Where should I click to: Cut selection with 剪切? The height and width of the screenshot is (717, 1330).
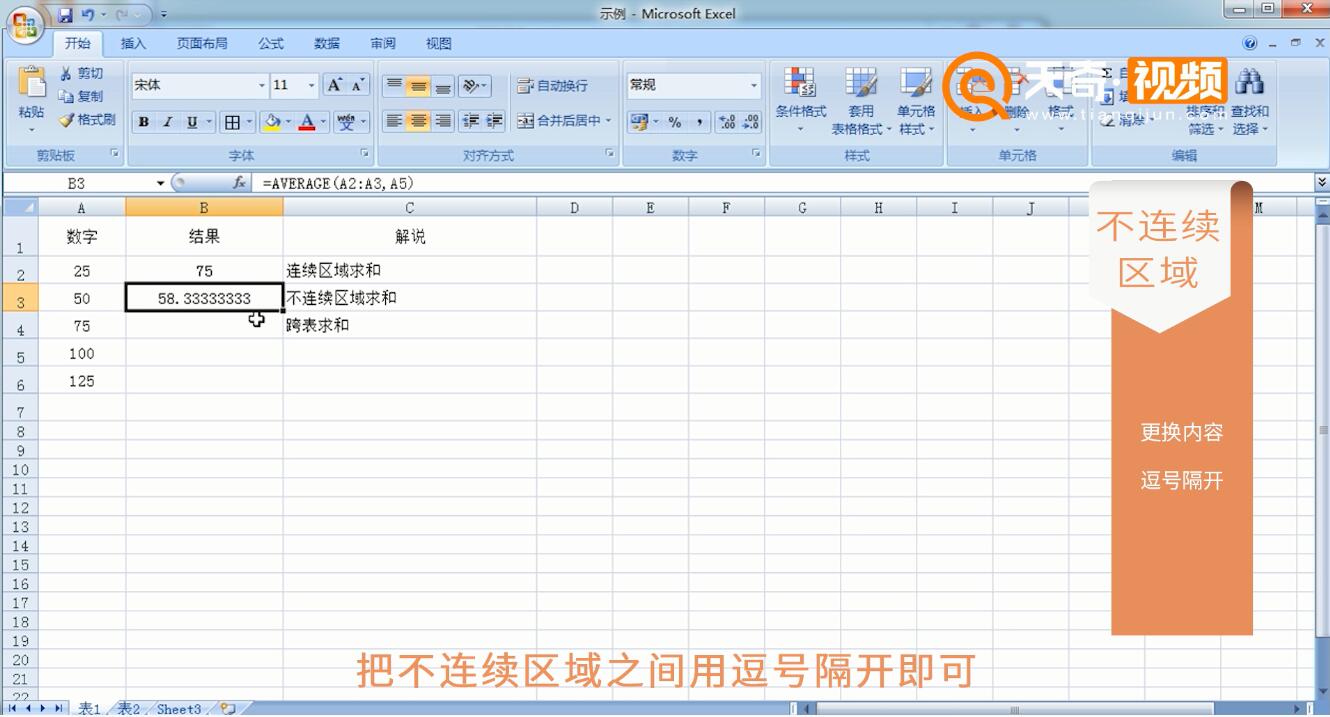tap(81, 74)
